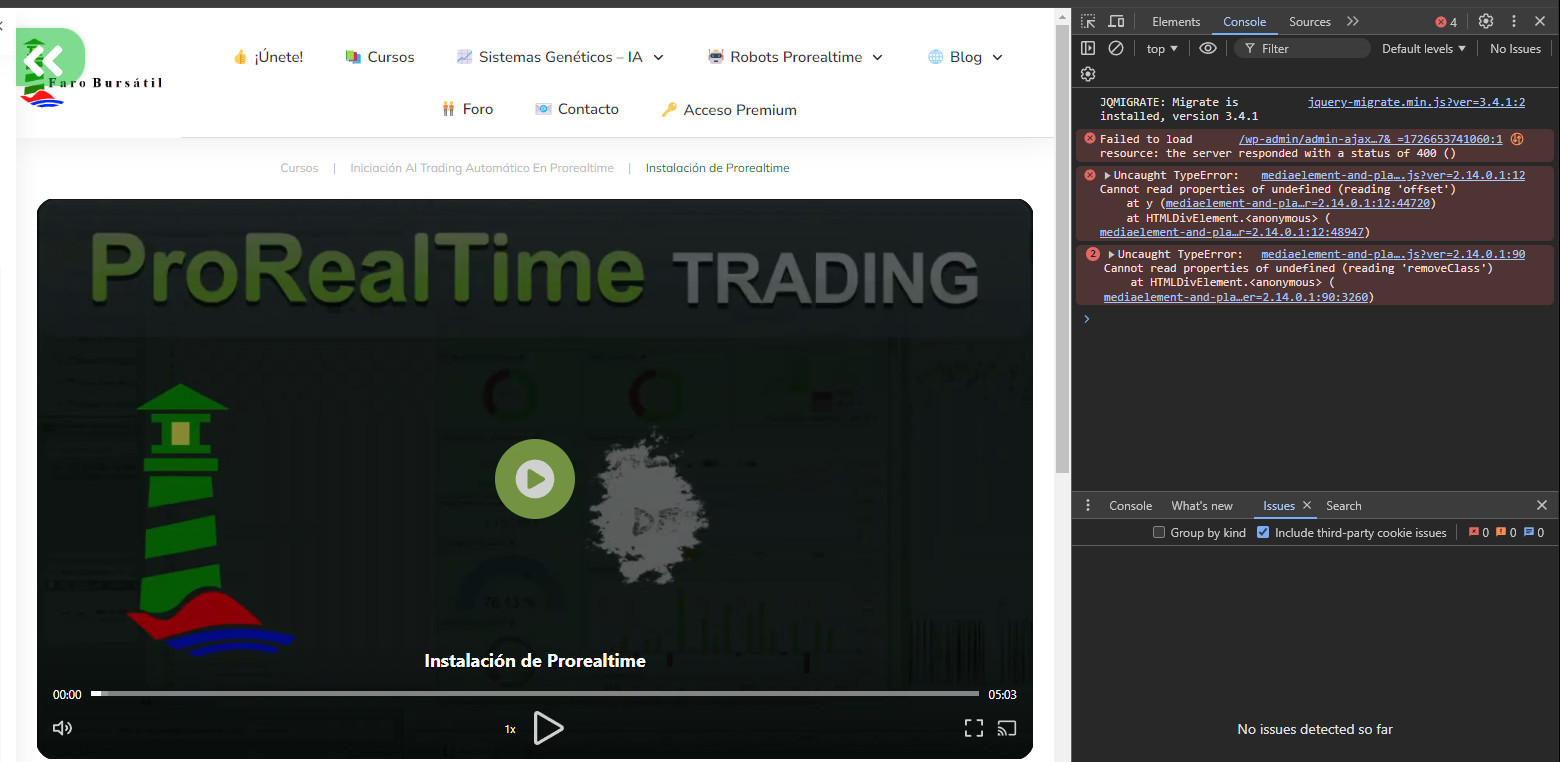Open the drawer Console tab
Screen dimensions: 1560x762
(x=1131, y=505)
